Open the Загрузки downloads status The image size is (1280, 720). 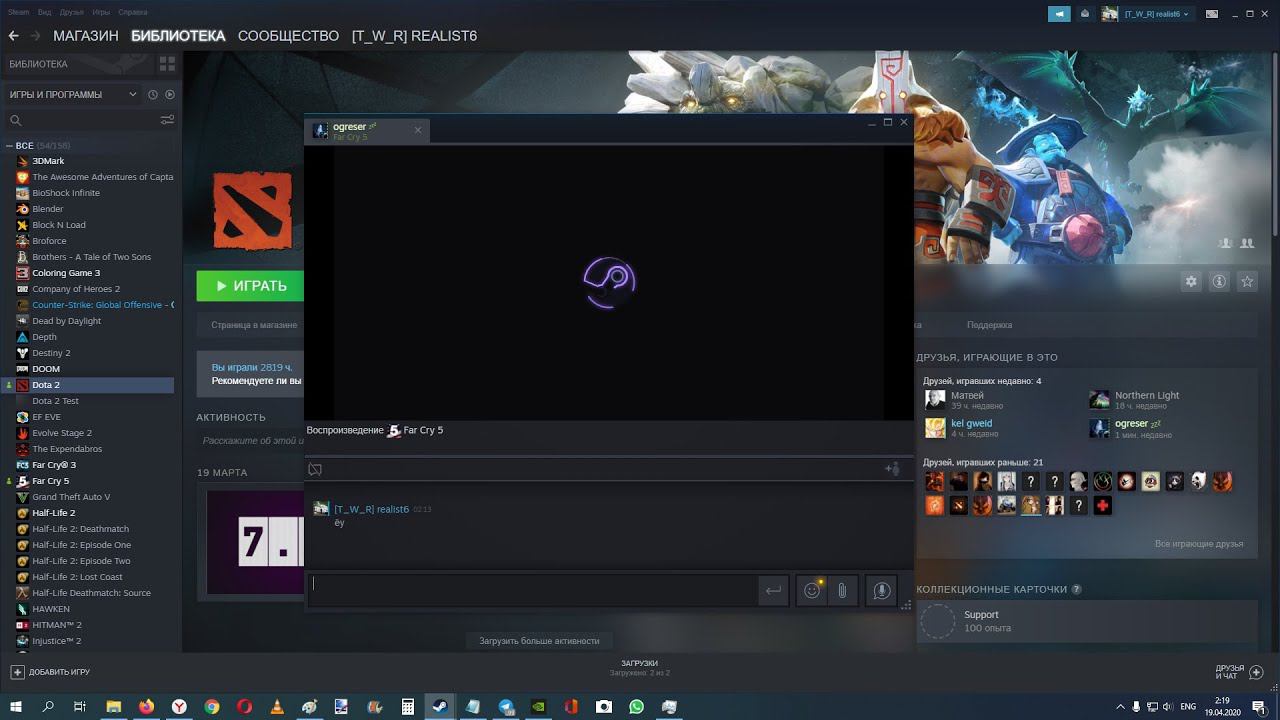(639, 668)
